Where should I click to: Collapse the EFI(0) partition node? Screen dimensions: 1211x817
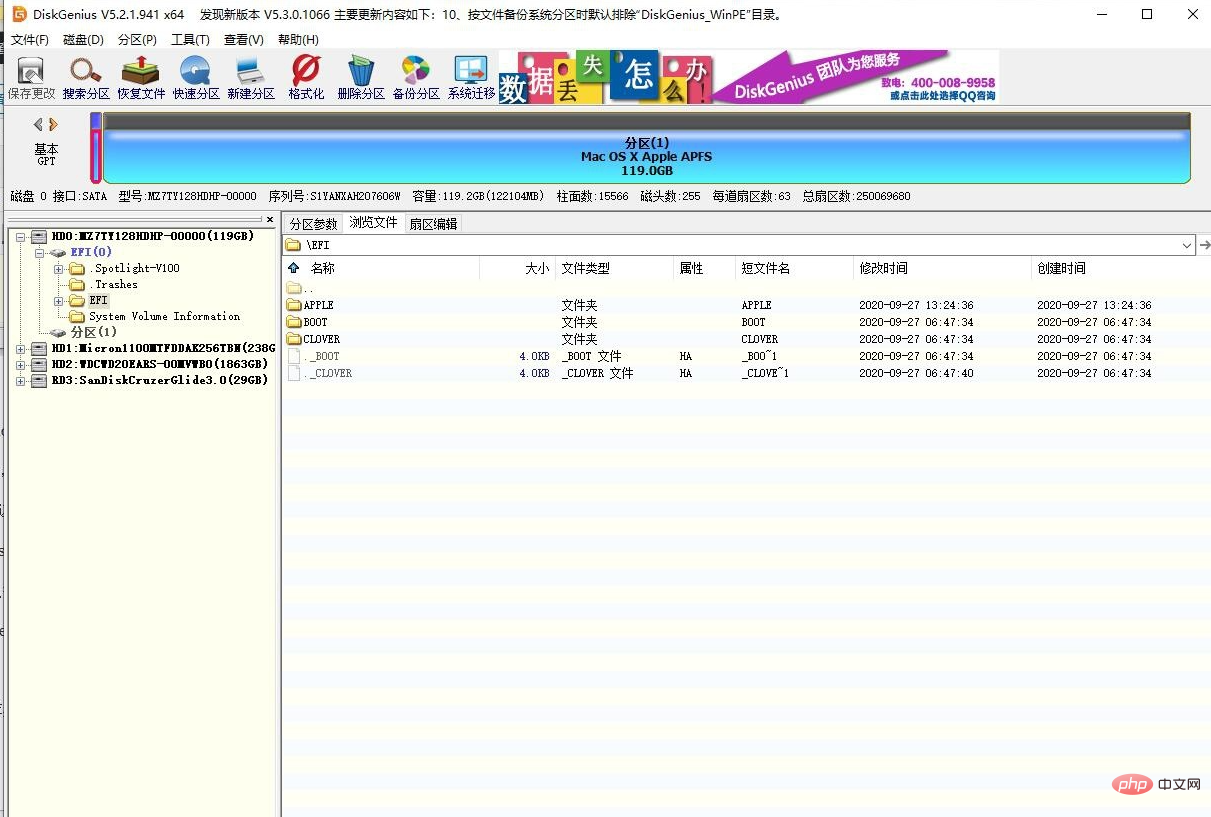39,252
